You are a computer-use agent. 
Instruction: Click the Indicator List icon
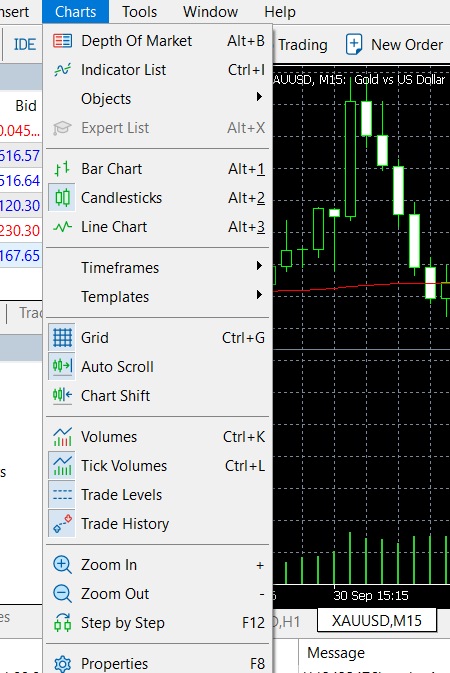62,70
